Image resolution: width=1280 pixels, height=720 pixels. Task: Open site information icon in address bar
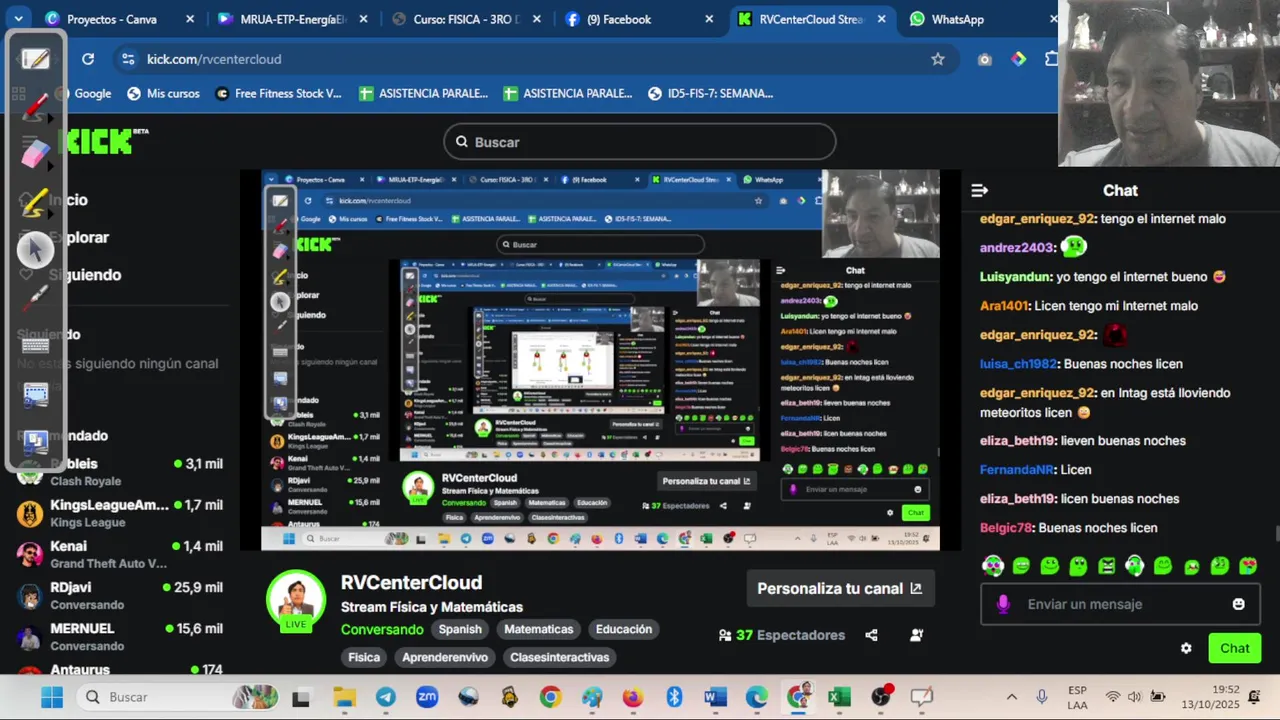click(127, 59)
